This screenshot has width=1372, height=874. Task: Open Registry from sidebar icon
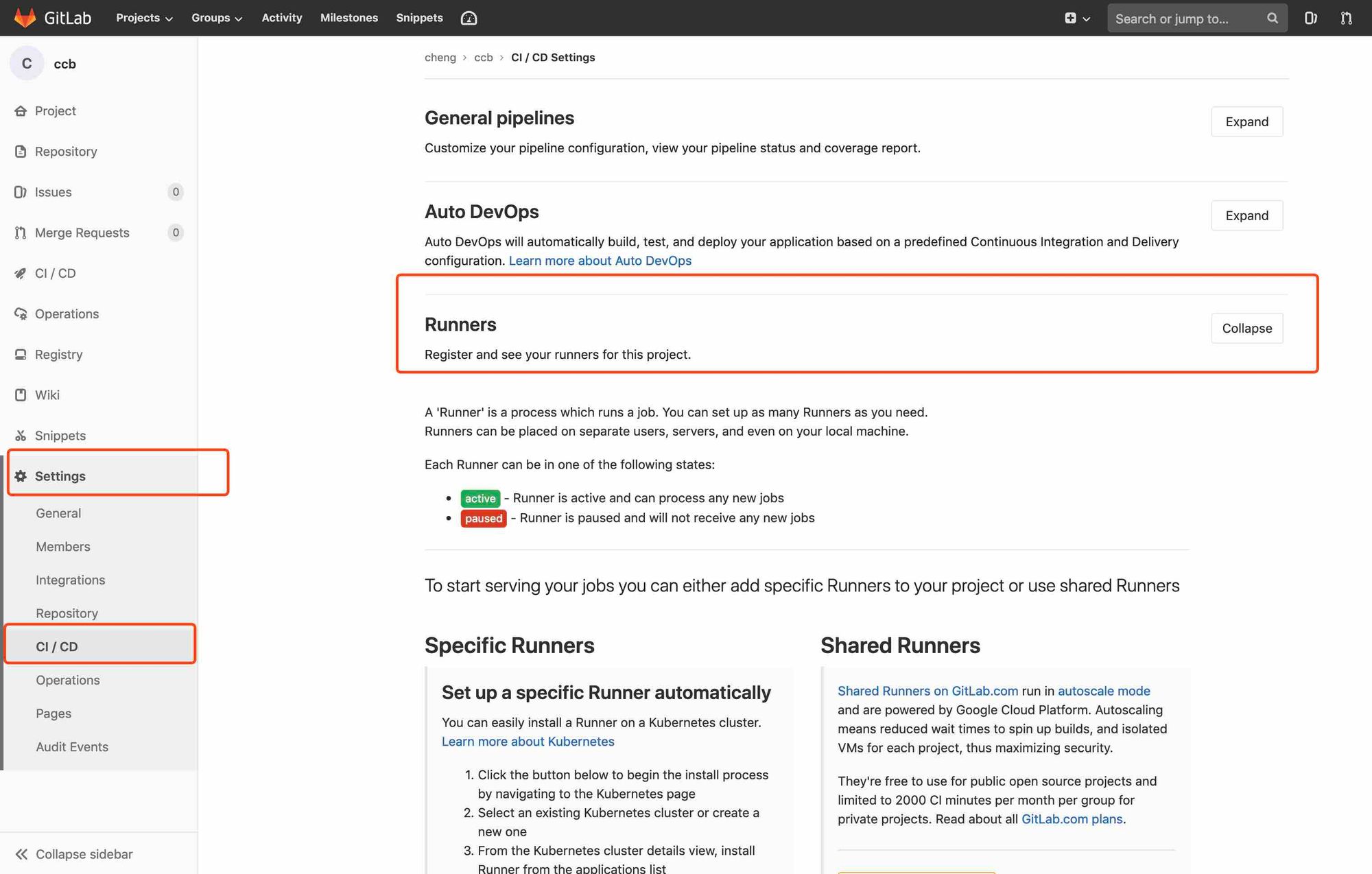coord(21,354)
